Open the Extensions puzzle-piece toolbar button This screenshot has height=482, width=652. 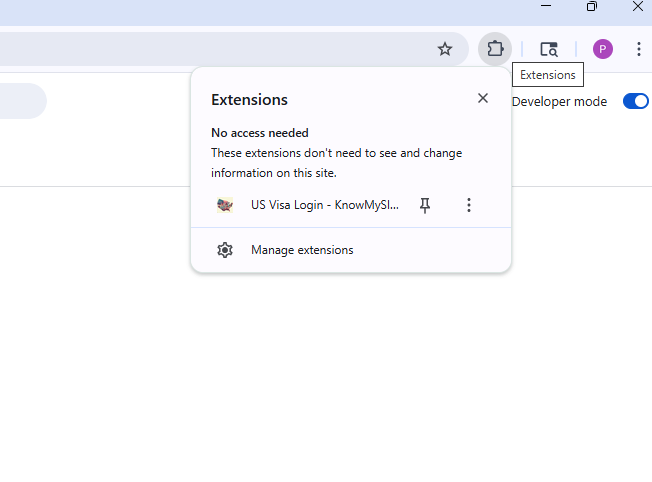point(495,49)
